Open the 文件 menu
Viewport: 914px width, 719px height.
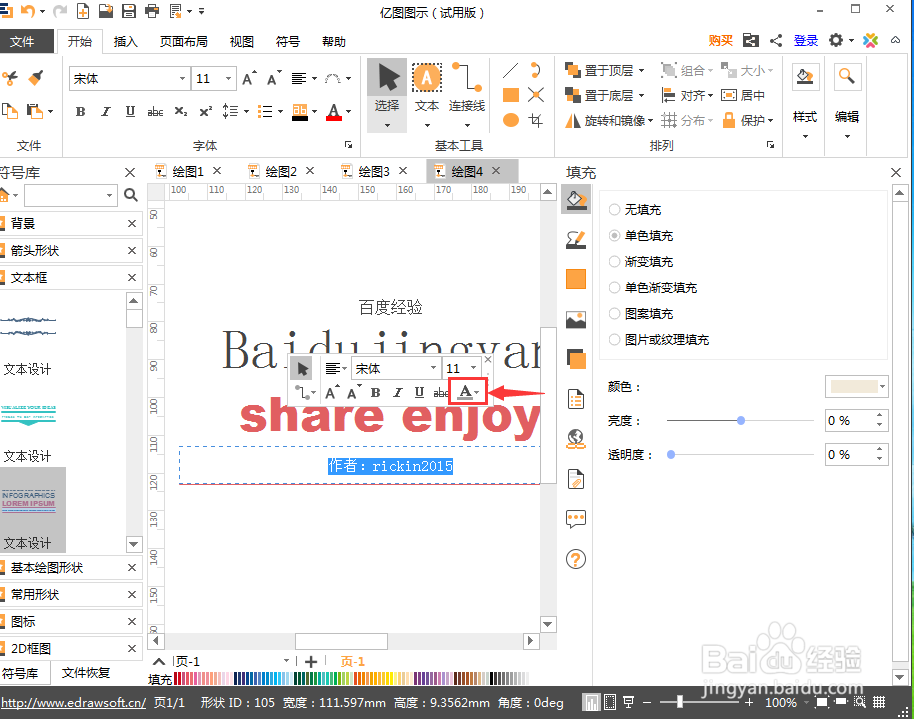[26, 41]
